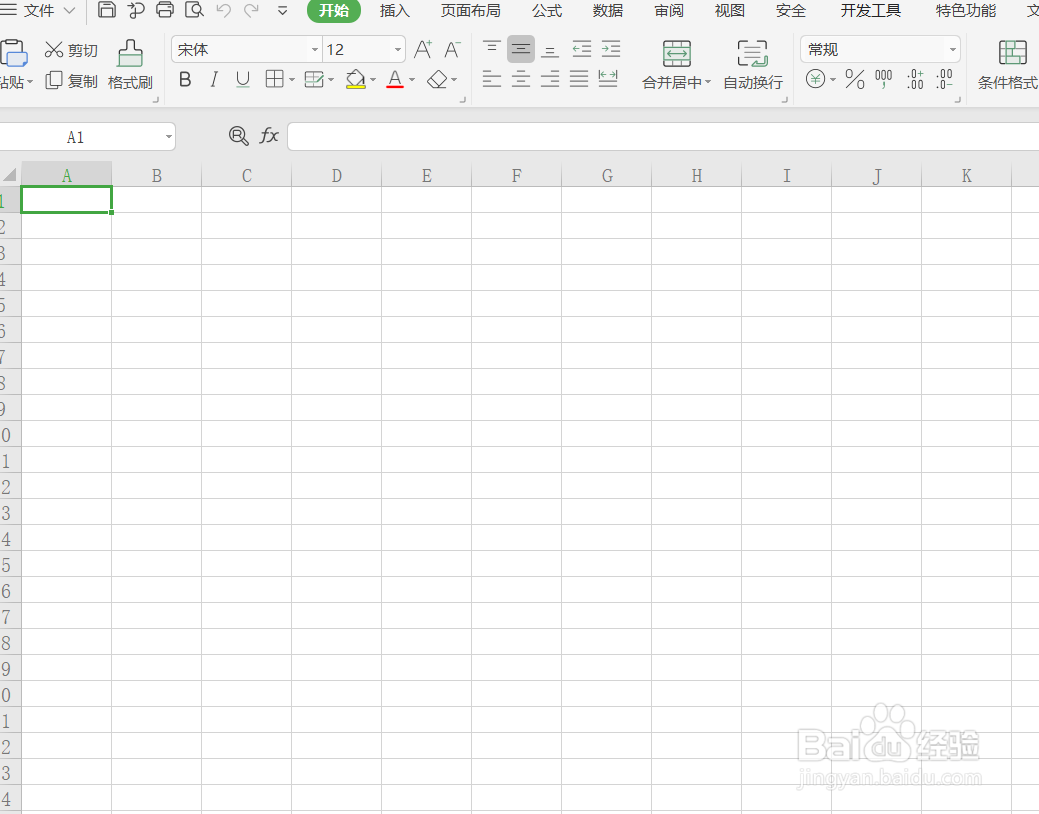Apply currency format (¥ icon)
Image resolution: width=1039 pixels, height=814 pixels.
coord(816,80)
